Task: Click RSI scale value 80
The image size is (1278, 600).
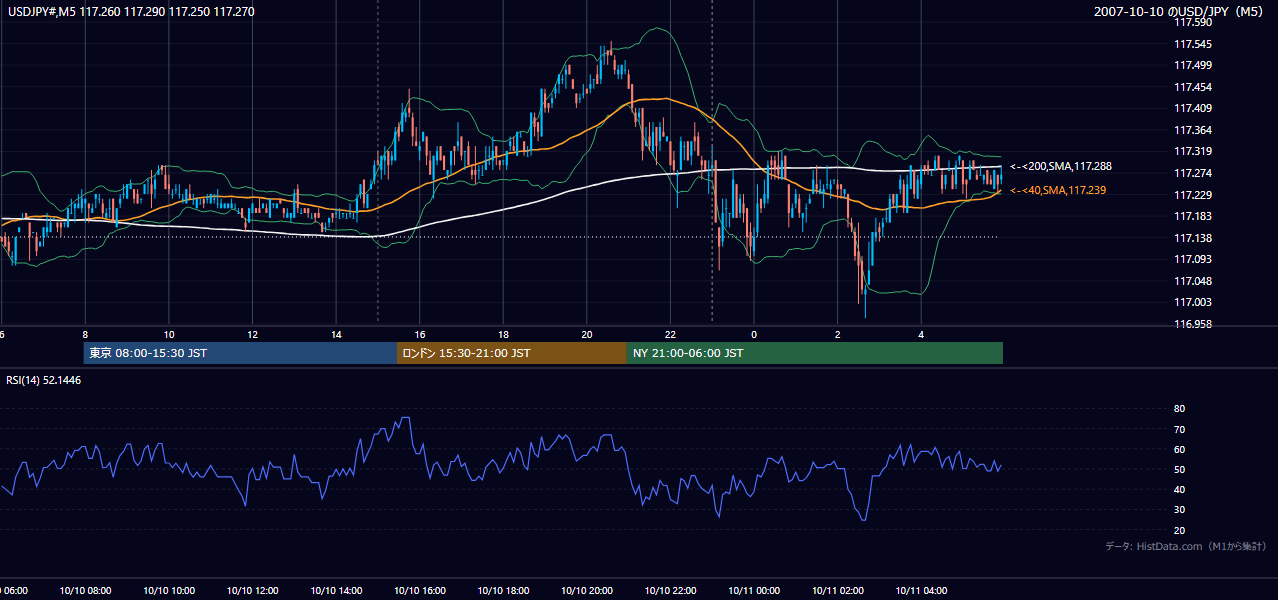Action: coord(1180,409)
